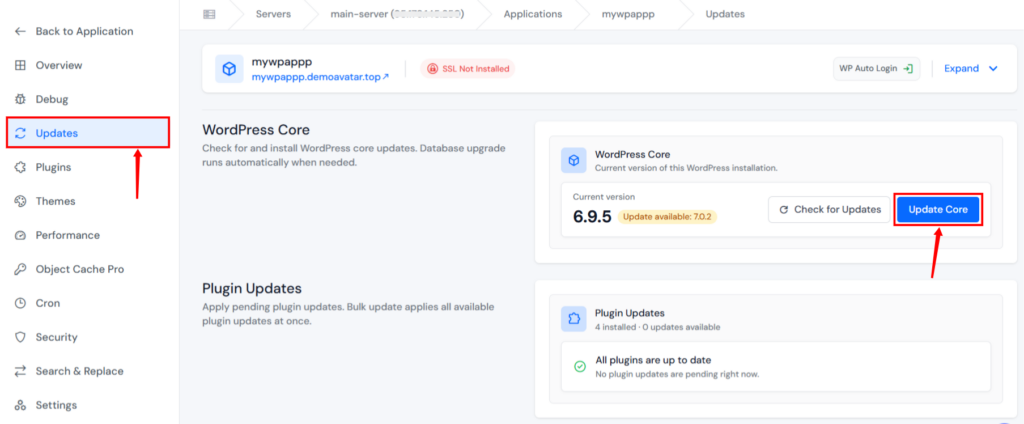Viewport: 1024px width, 424px height.
Task: Select Updates in the sidebar
Action: tap(88, 133)
